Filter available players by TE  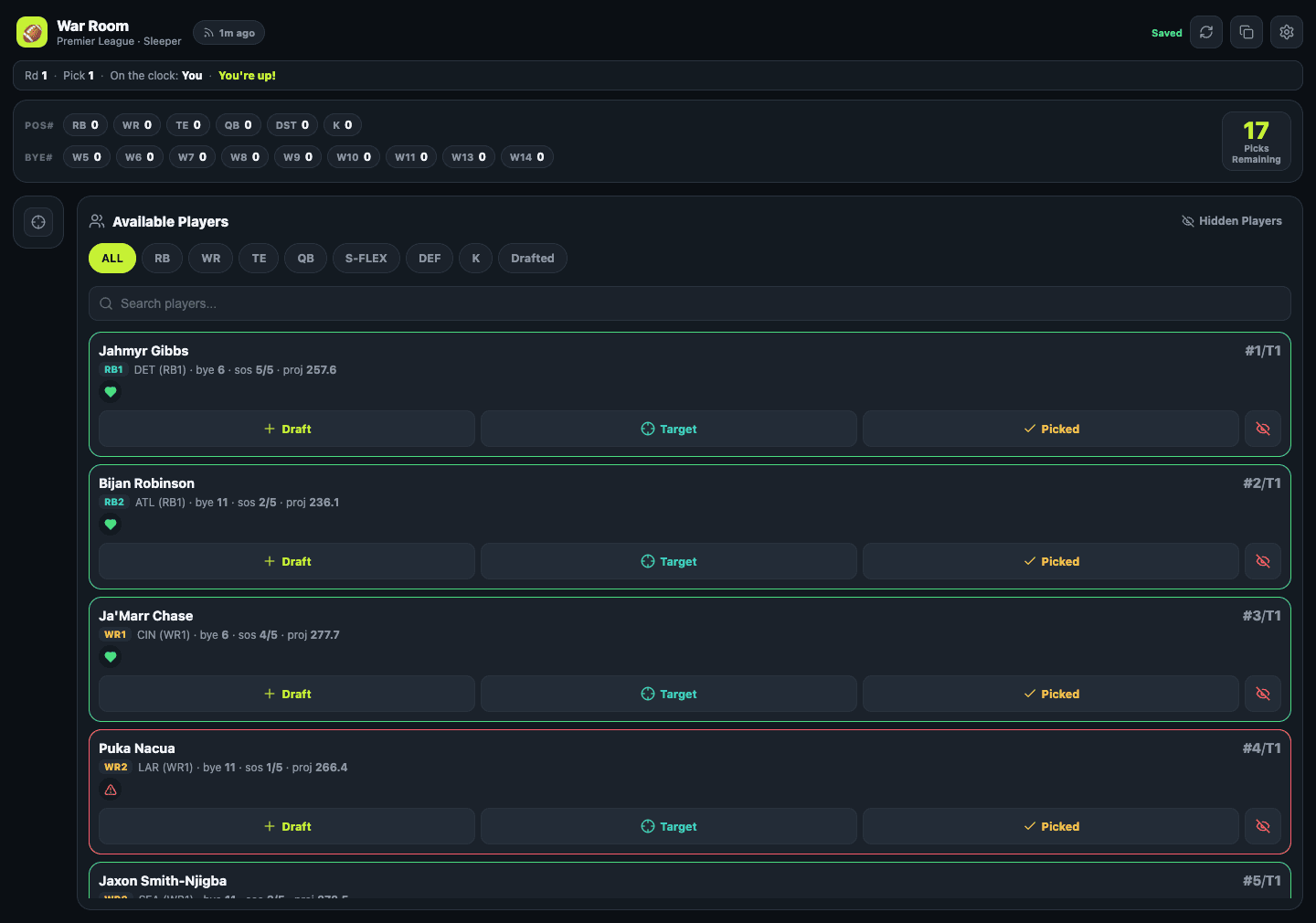click(260, 259)
